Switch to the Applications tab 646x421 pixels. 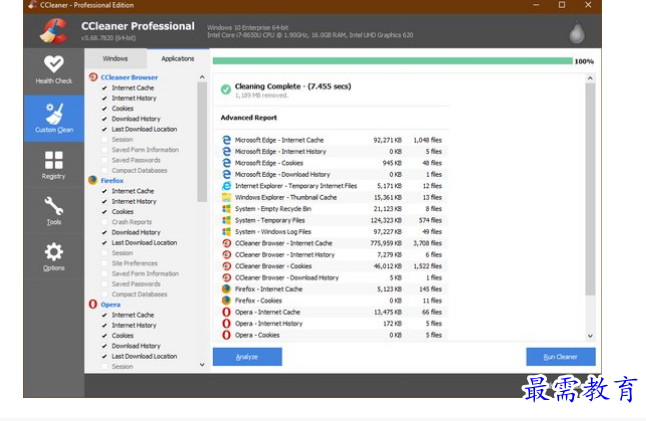(x=178, y=59)
